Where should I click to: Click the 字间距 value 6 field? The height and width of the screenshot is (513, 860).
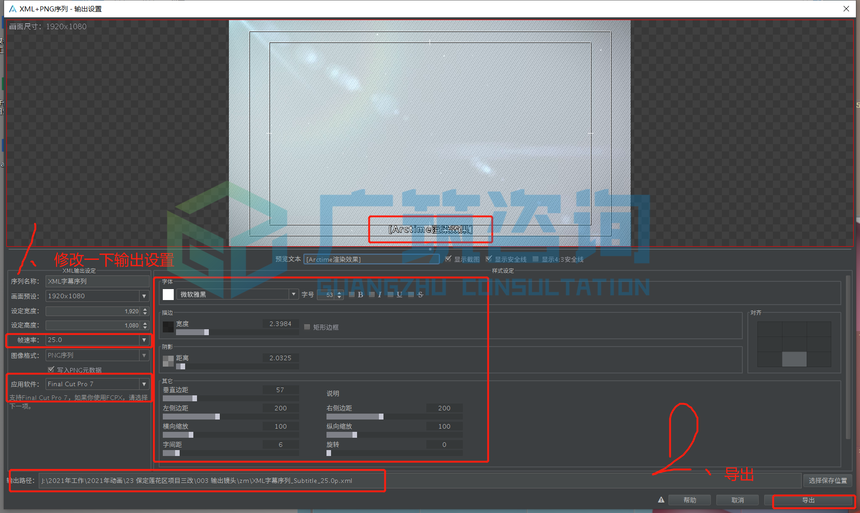(x=280, y=445)
